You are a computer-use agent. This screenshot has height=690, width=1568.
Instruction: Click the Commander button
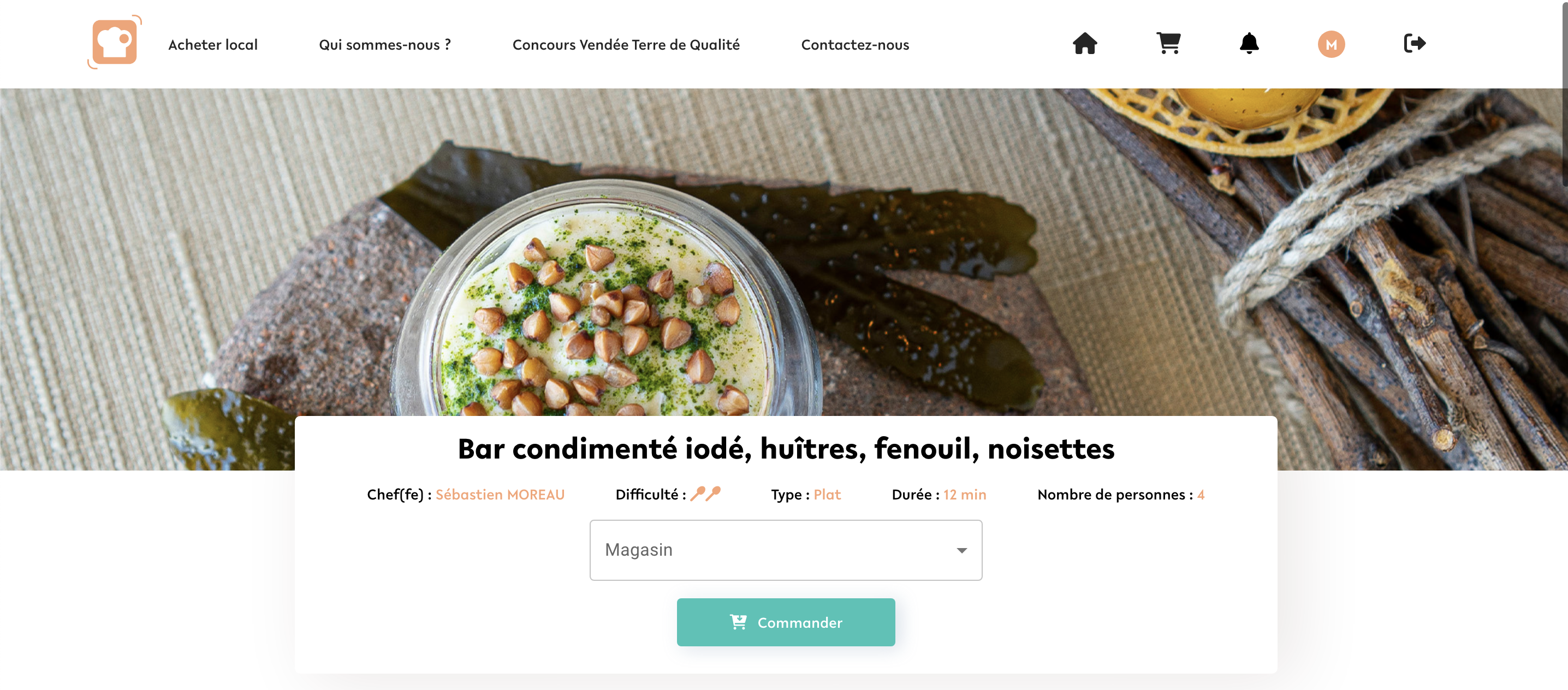click(x=785, y=622)
